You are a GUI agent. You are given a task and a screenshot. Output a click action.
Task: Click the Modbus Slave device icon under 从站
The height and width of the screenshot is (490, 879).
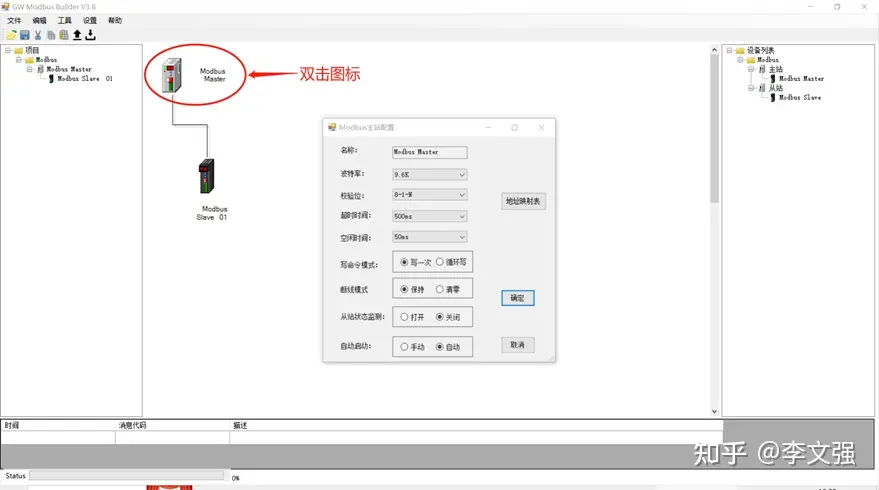pyautogui.click(x=772, y=98)
